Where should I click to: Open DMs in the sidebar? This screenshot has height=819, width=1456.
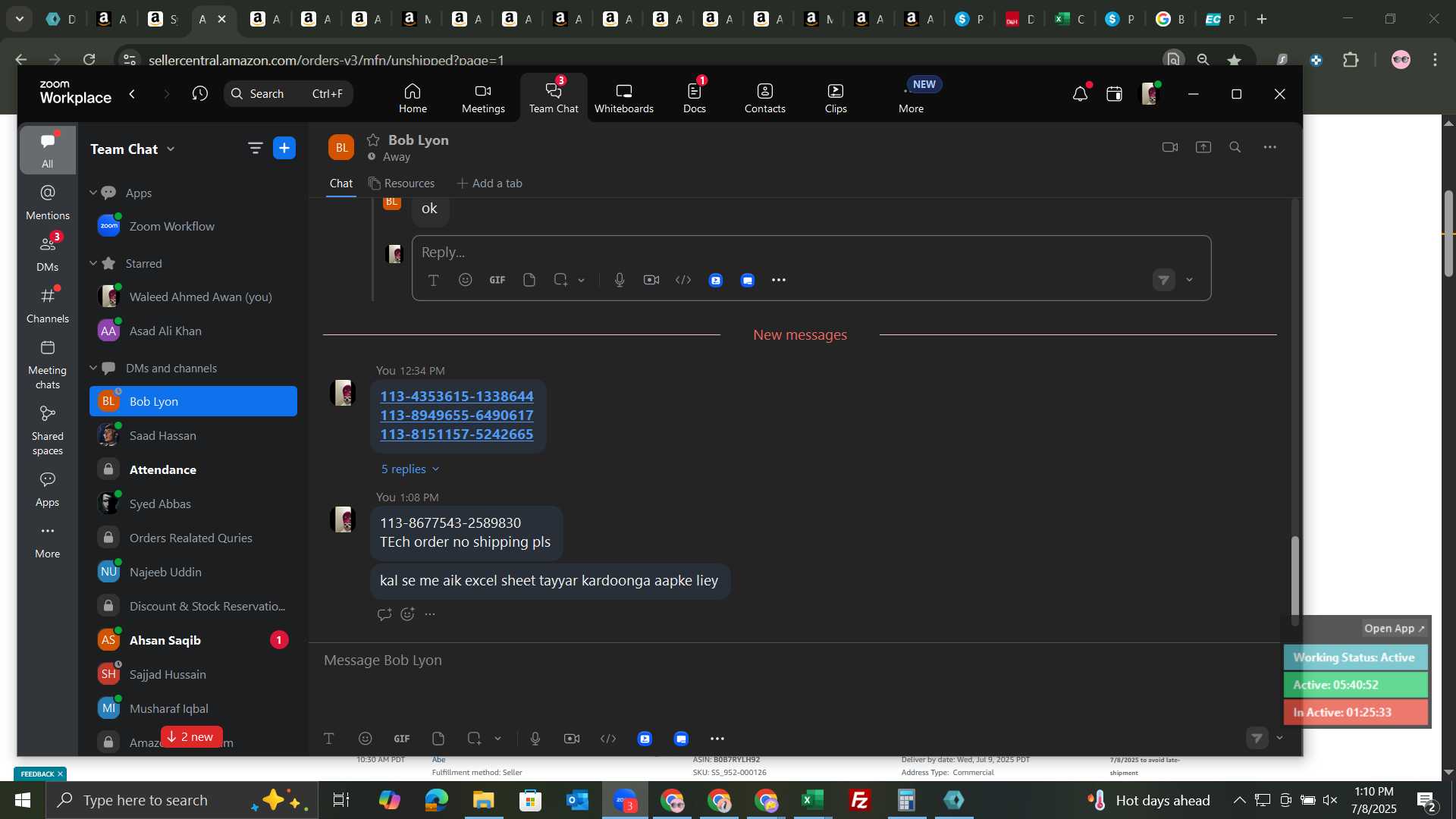click(48, 254)
